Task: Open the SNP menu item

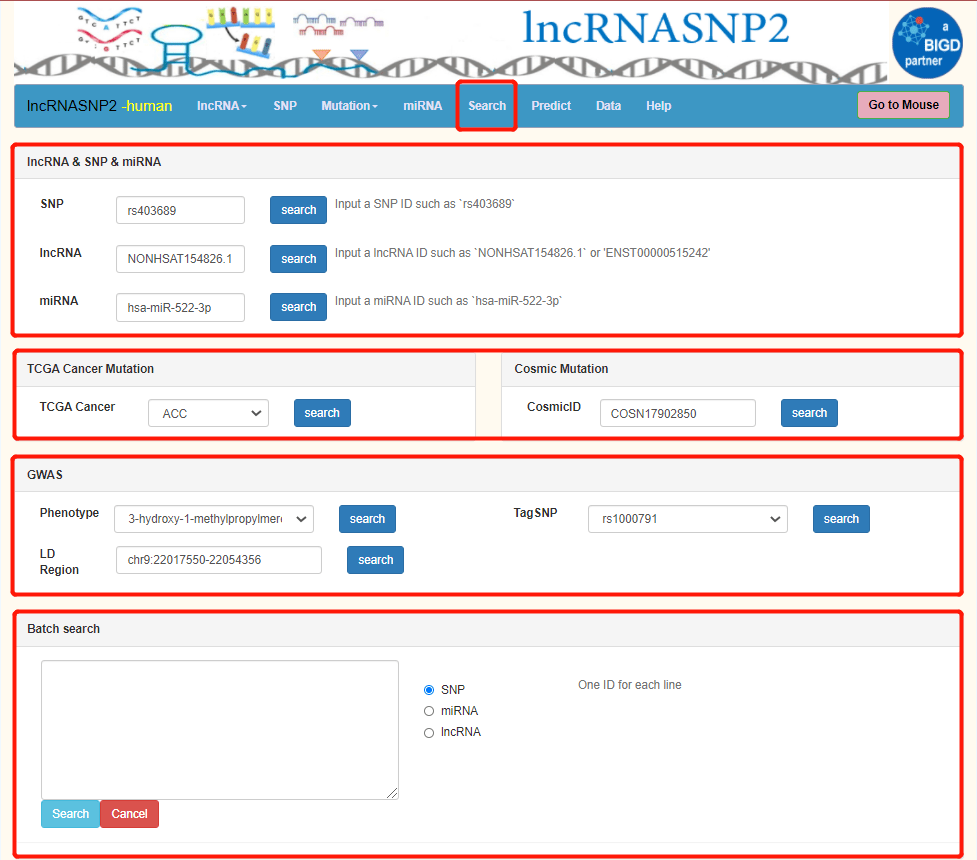Action: 285,106
